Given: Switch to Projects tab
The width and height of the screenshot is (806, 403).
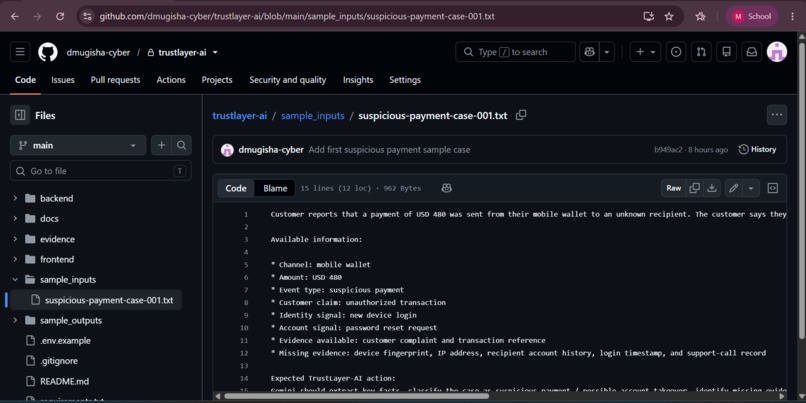Looking at the screenshot, I should point(217,80).
